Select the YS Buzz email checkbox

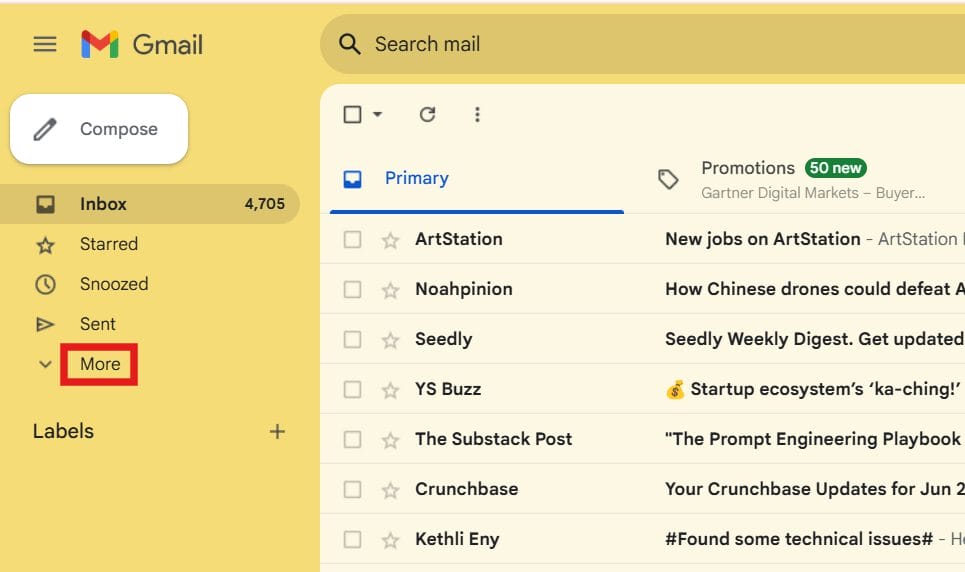(352, 389)
